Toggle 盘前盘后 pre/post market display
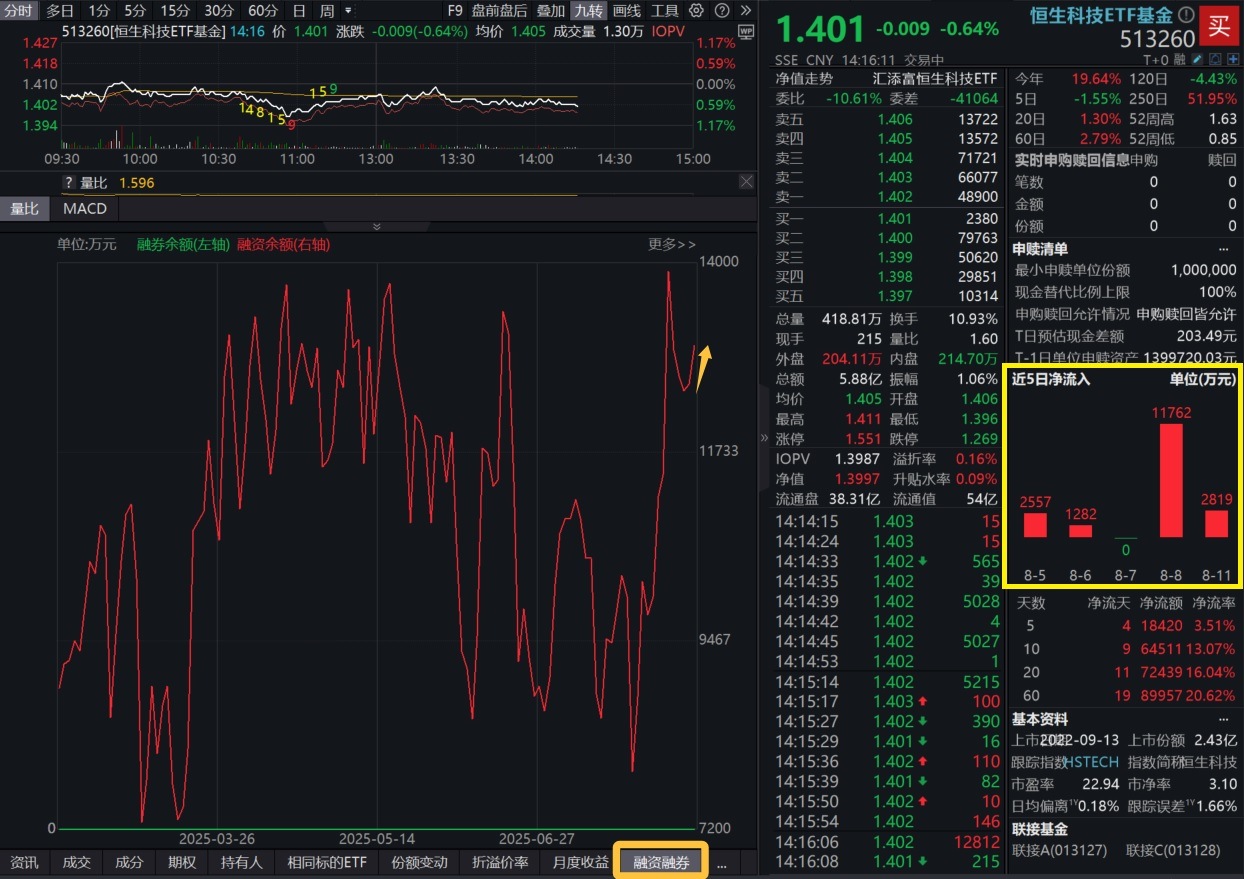Image resolution: width=1244 pixels, height=879 pixels. tap(499, 11)
